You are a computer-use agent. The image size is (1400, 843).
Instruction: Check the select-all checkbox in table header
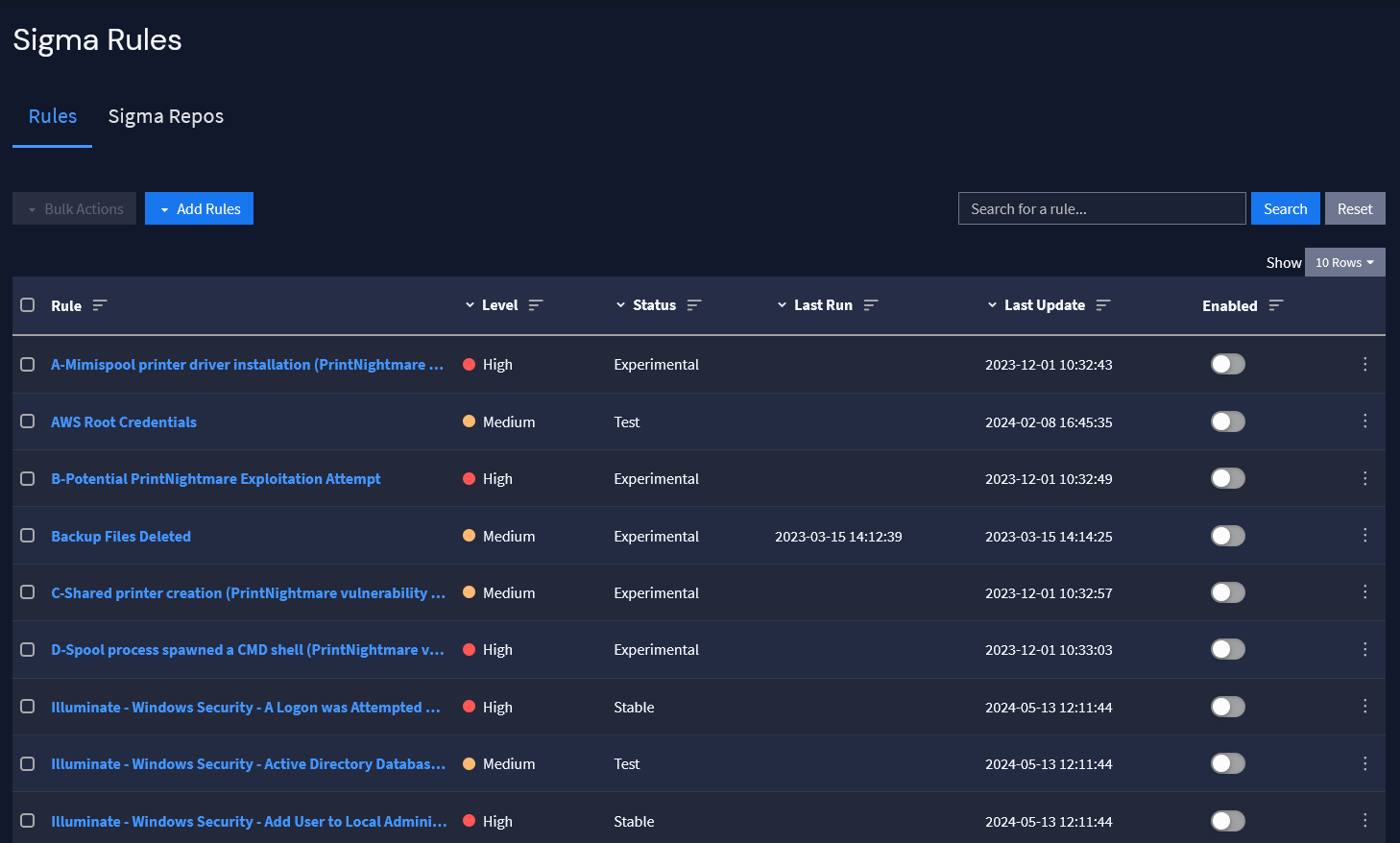click(x=28, y=305)
